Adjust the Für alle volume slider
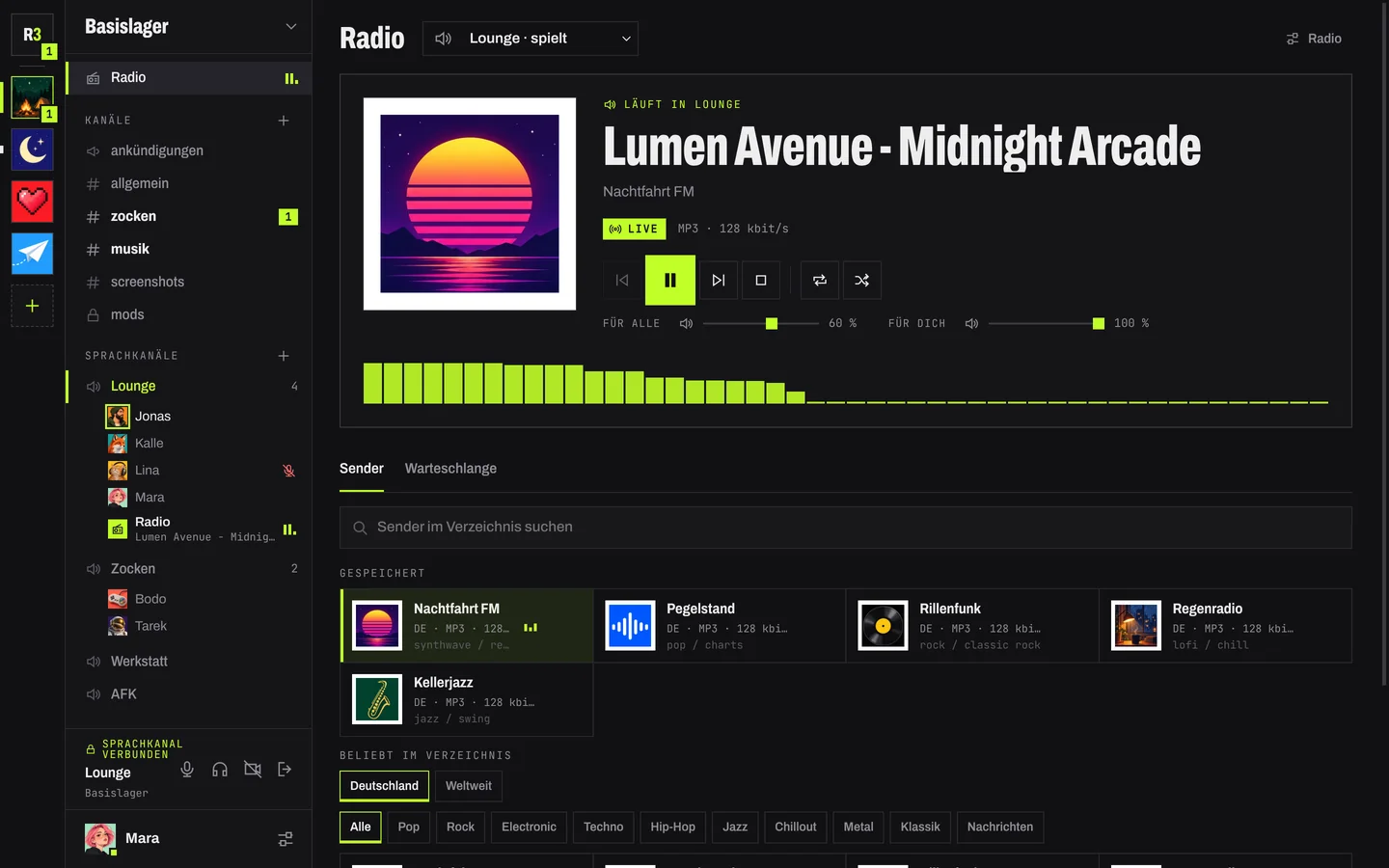Viewport: 1389px width, 868px height. pos(761,324)
